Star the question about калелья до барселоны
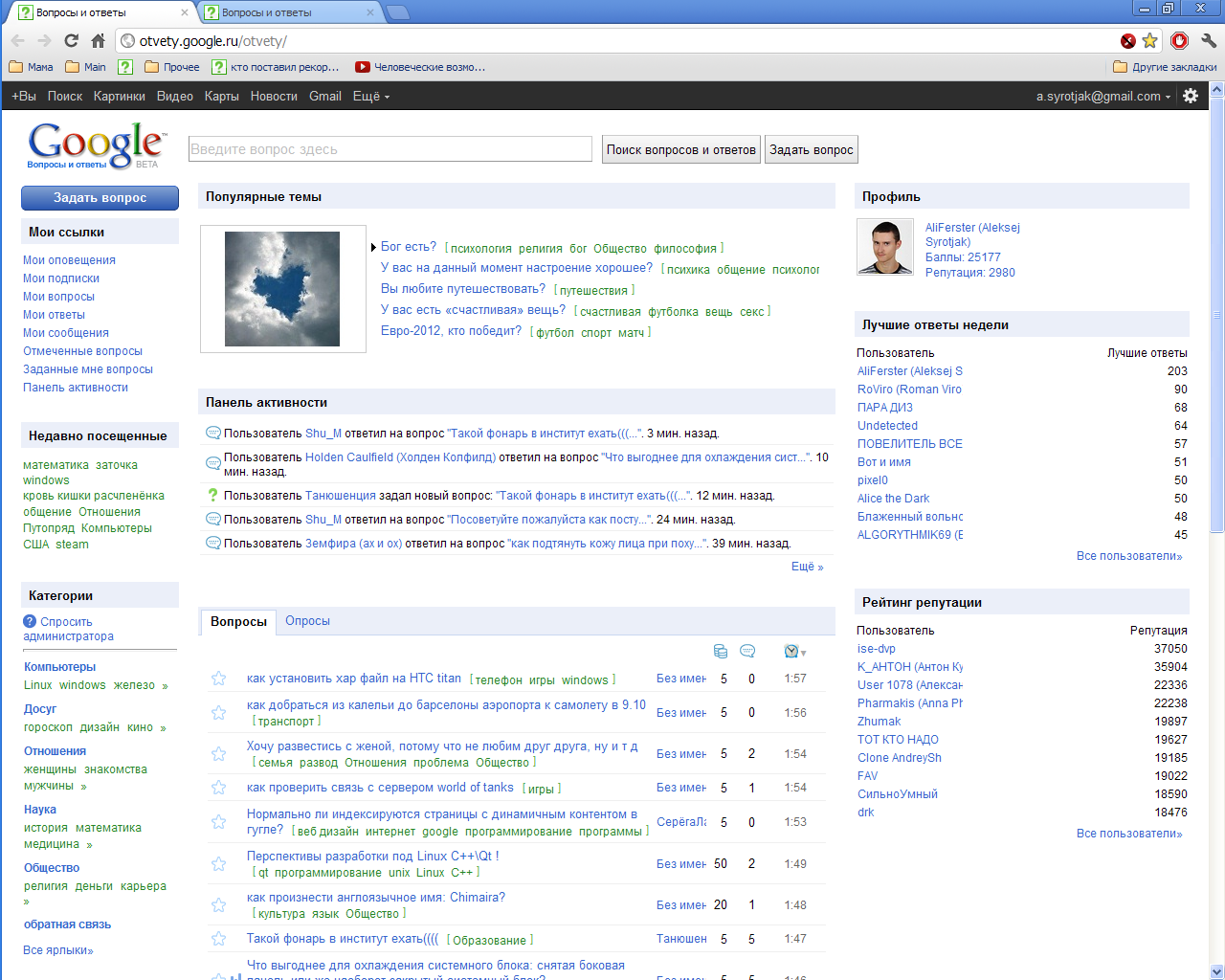This screenshot has width=1225, height=980. (x=218, y=713)
